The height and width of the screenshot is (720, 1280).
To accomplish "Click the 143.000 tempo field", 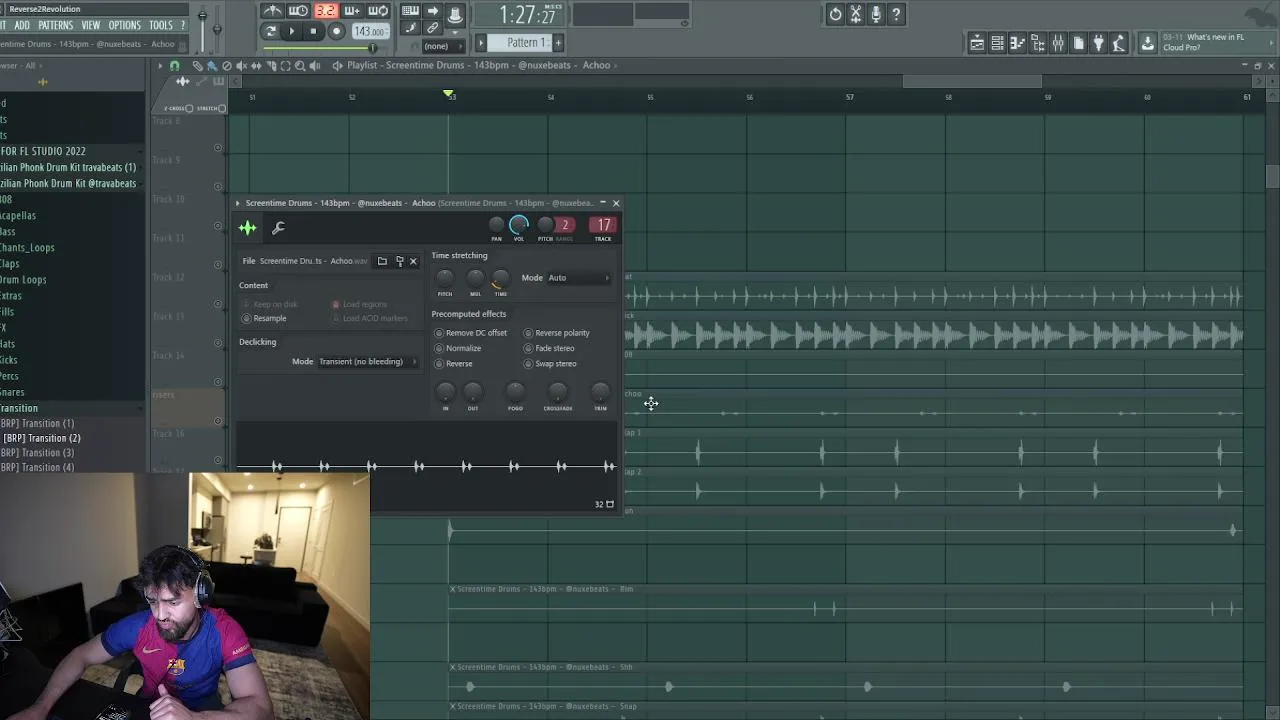I will point(370,31).
